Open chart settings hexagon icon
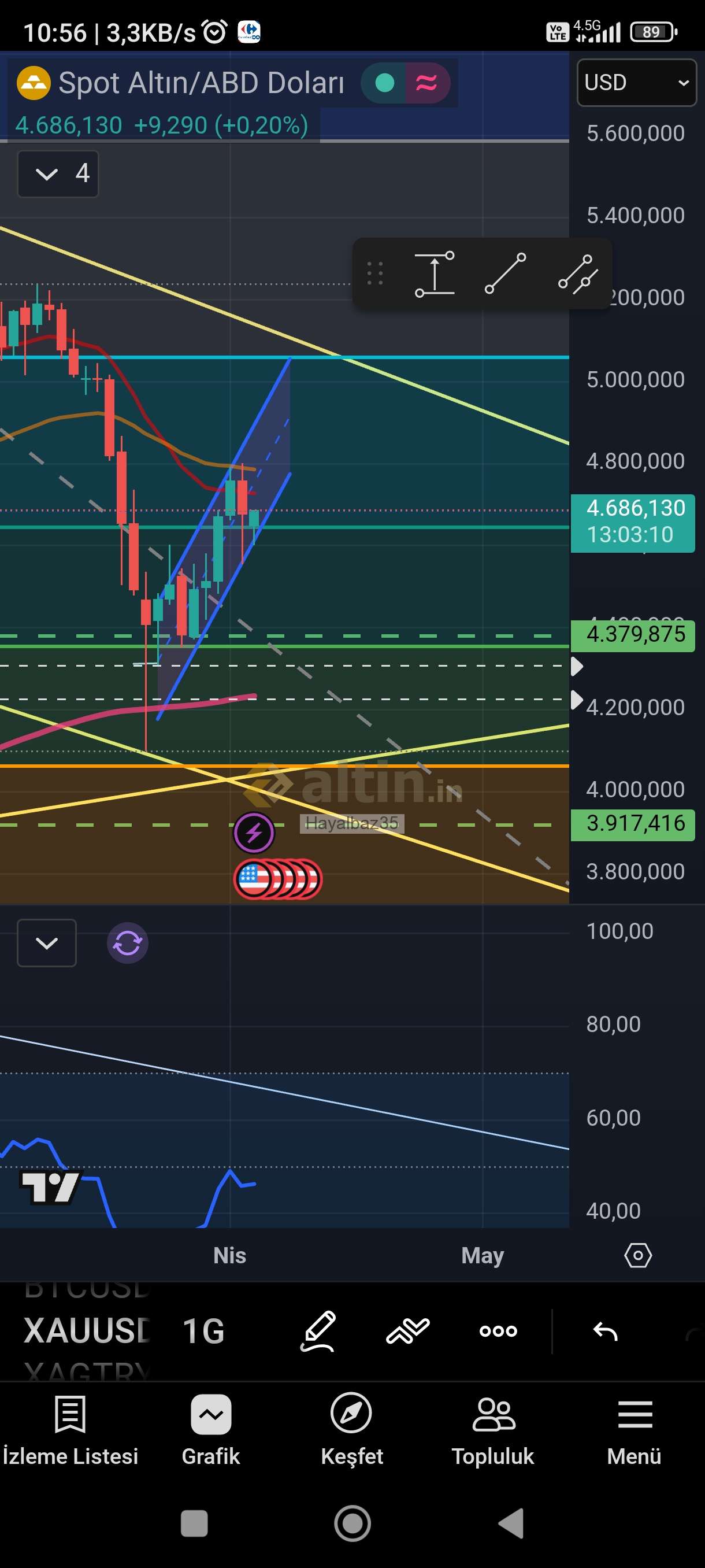The image size is (705, 1568). (637, 1255)
